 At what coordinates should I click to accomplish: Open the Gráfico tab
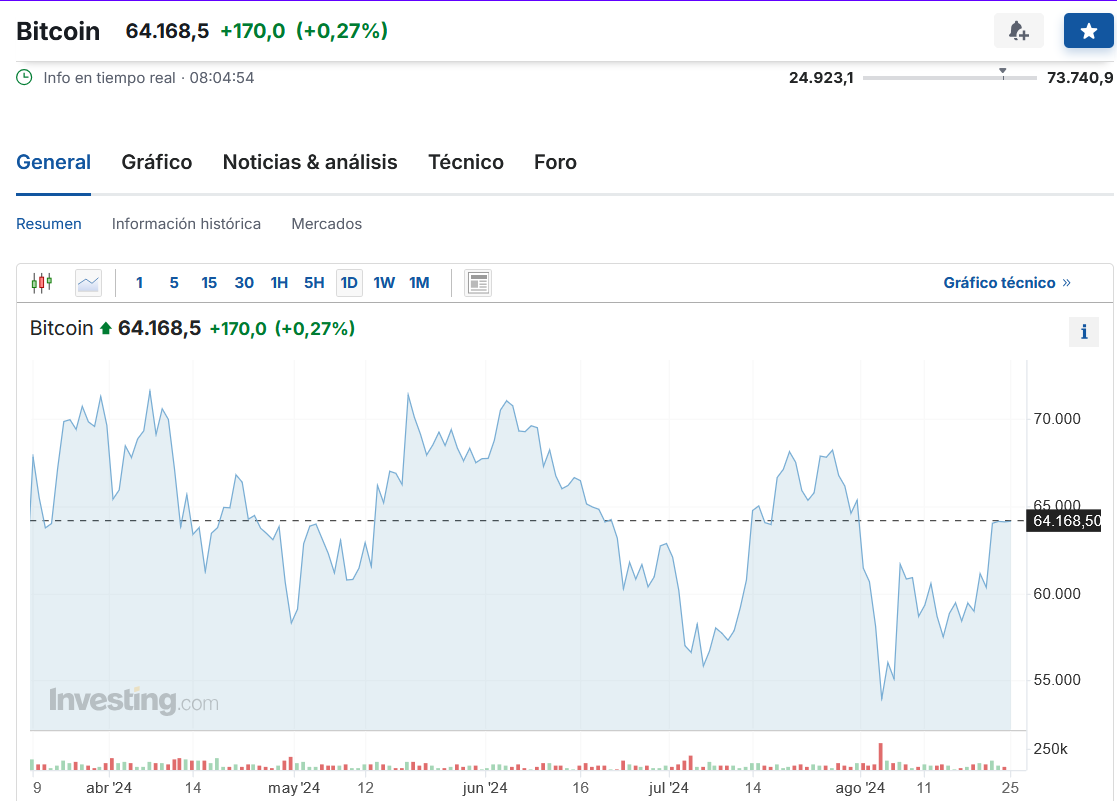tap(157, 162)
